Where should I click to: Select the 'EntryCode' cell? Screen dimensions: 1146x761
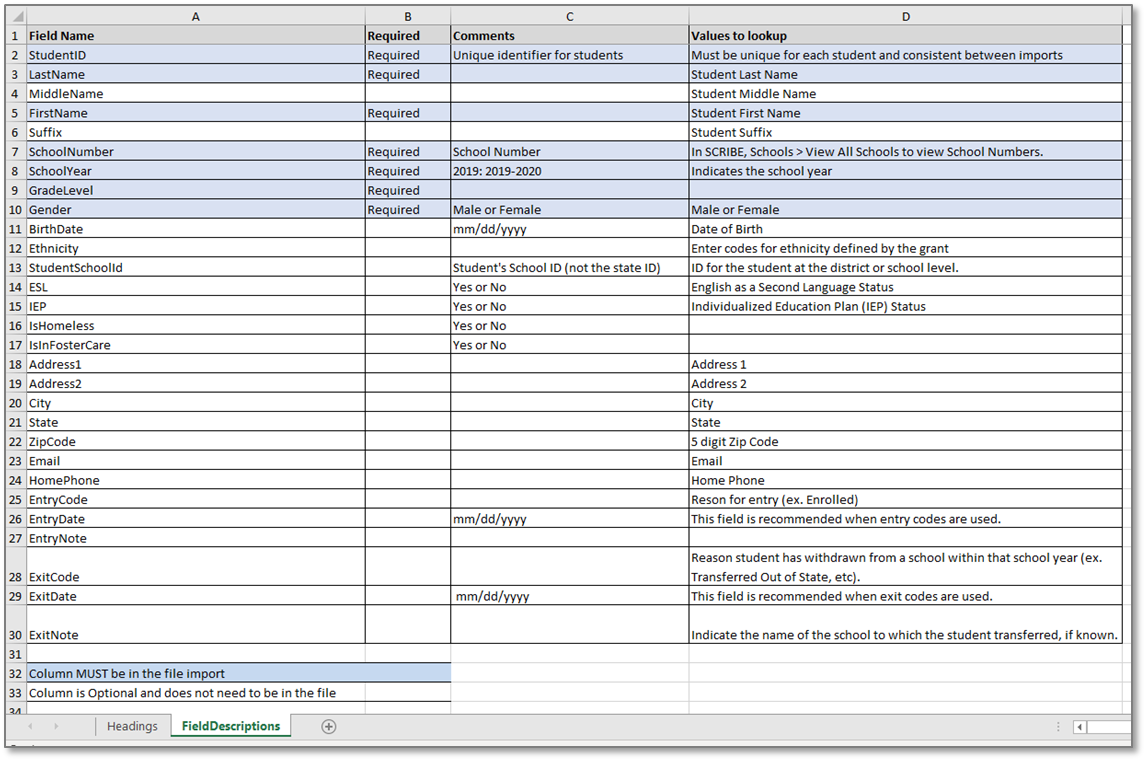(196, 499)
